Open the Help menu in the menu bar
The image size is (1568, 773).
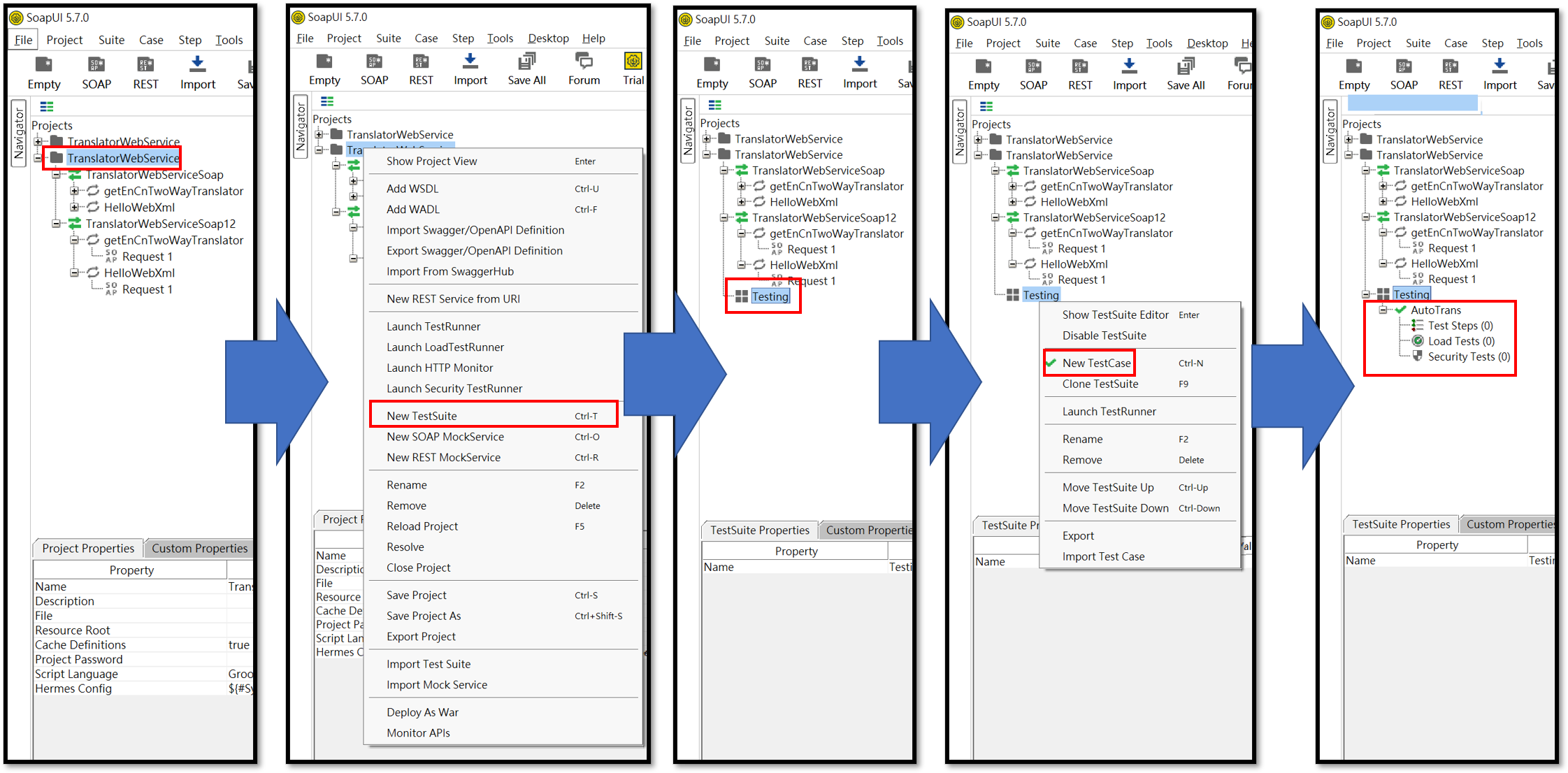coord(594,38)
